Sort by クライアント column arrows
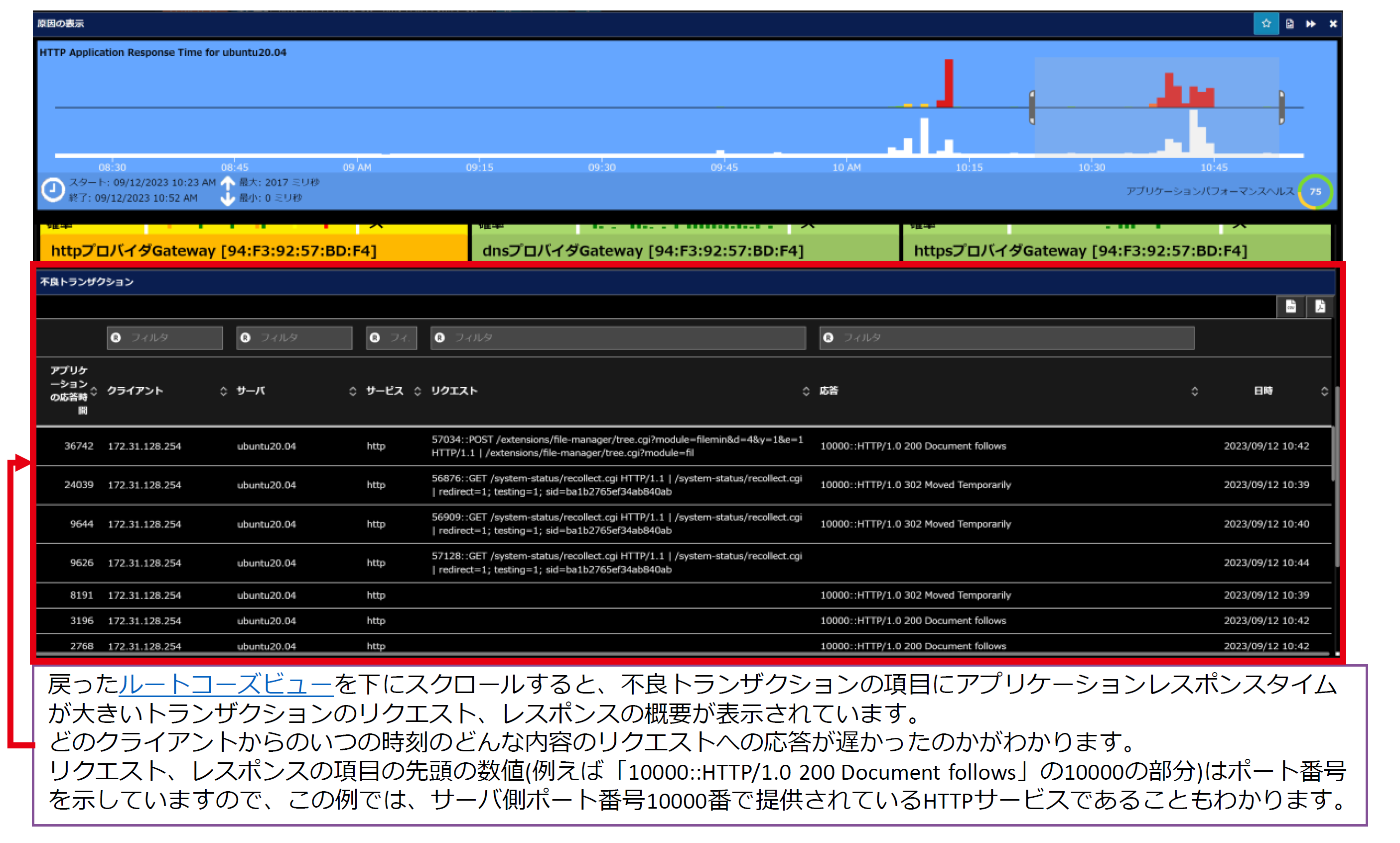 (x=223, y=392)
